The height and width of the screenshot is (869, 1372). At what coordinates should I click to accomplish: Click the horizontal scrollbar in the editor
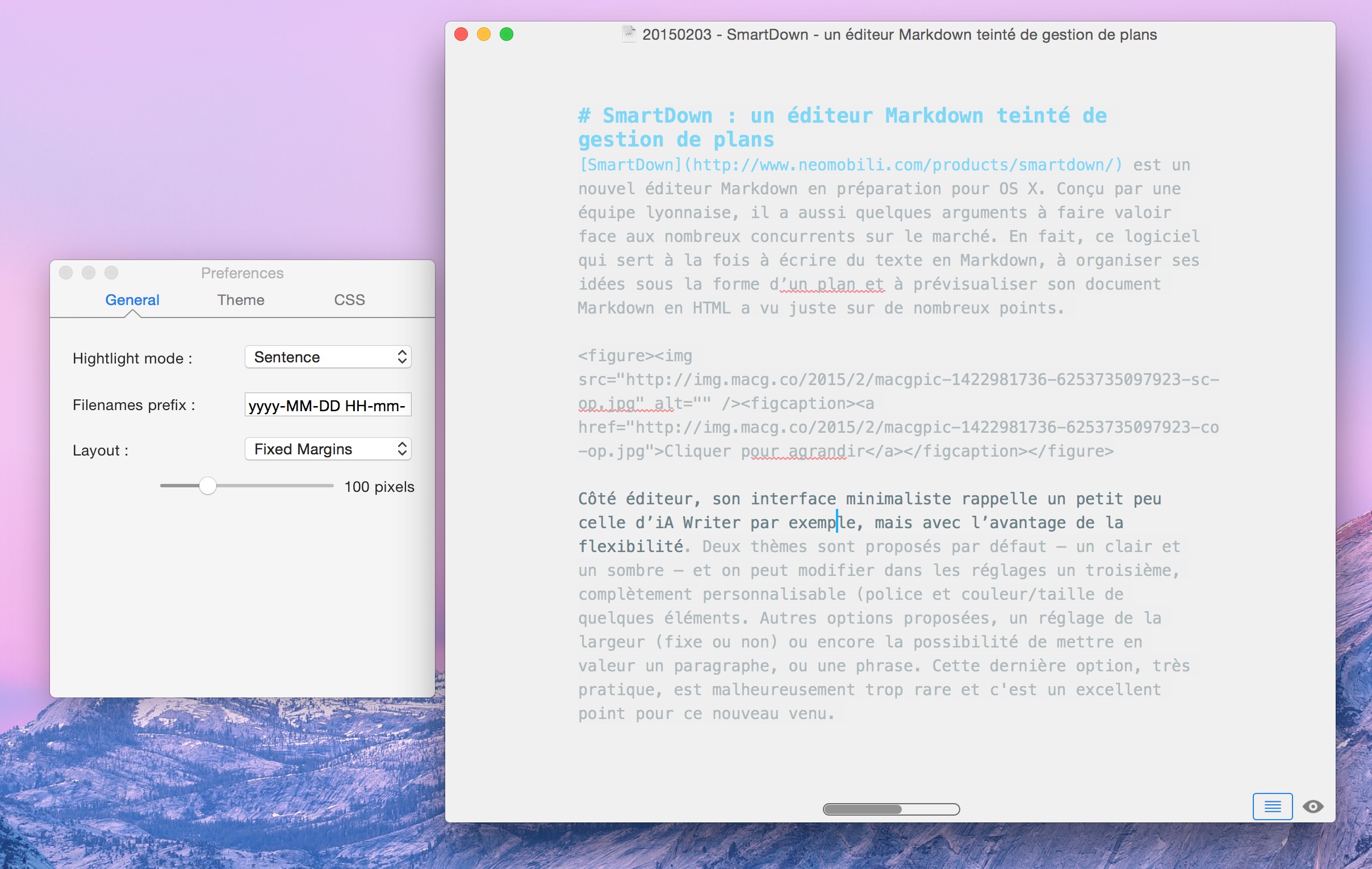(891, 809)
